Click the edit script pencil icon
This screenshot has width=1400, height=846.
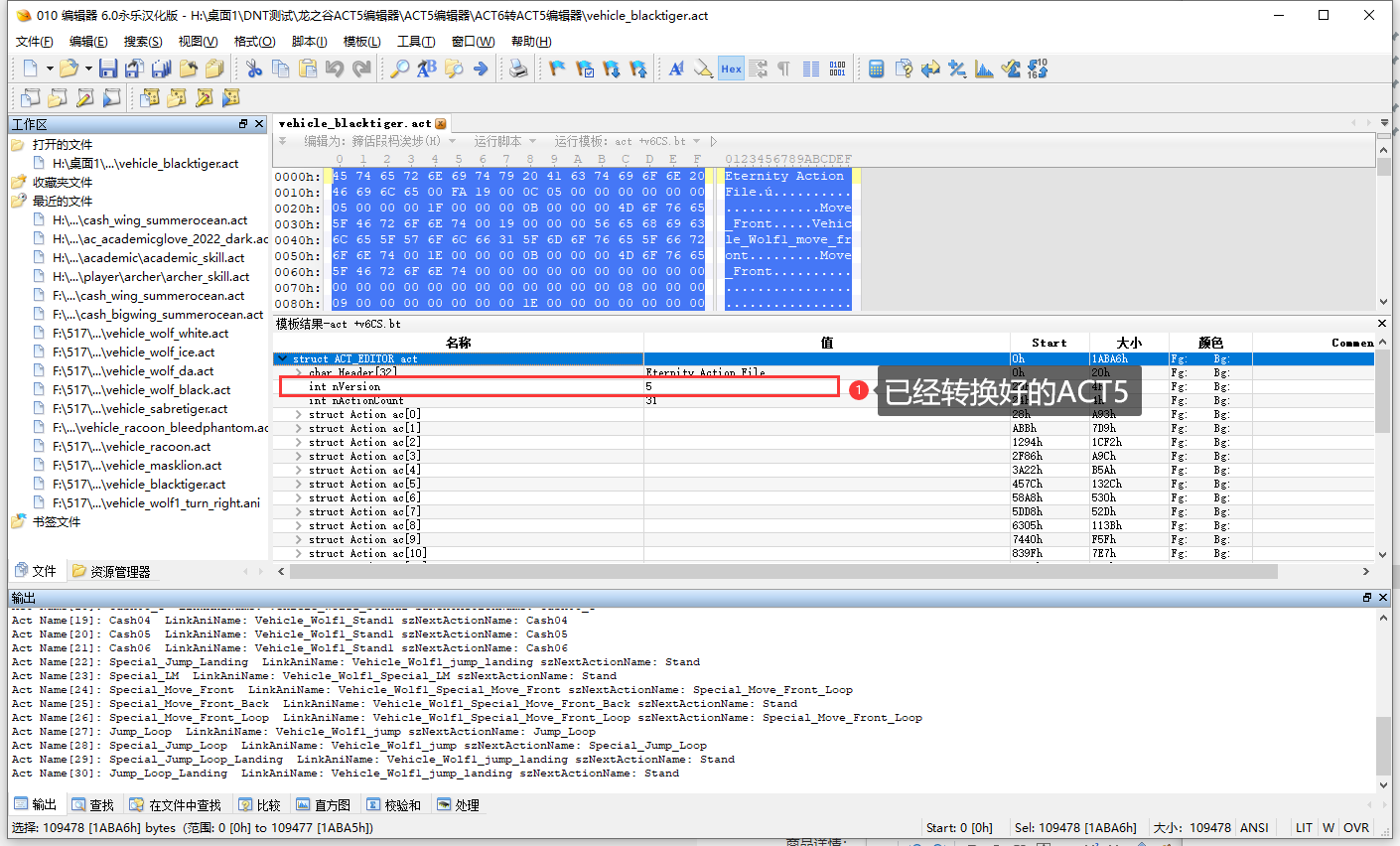(x=85, y=97)
